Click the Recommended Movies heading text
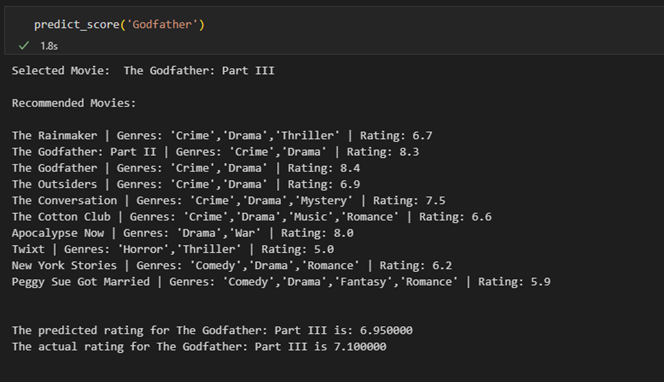664x382 pixels. click(x=74, y=103)
